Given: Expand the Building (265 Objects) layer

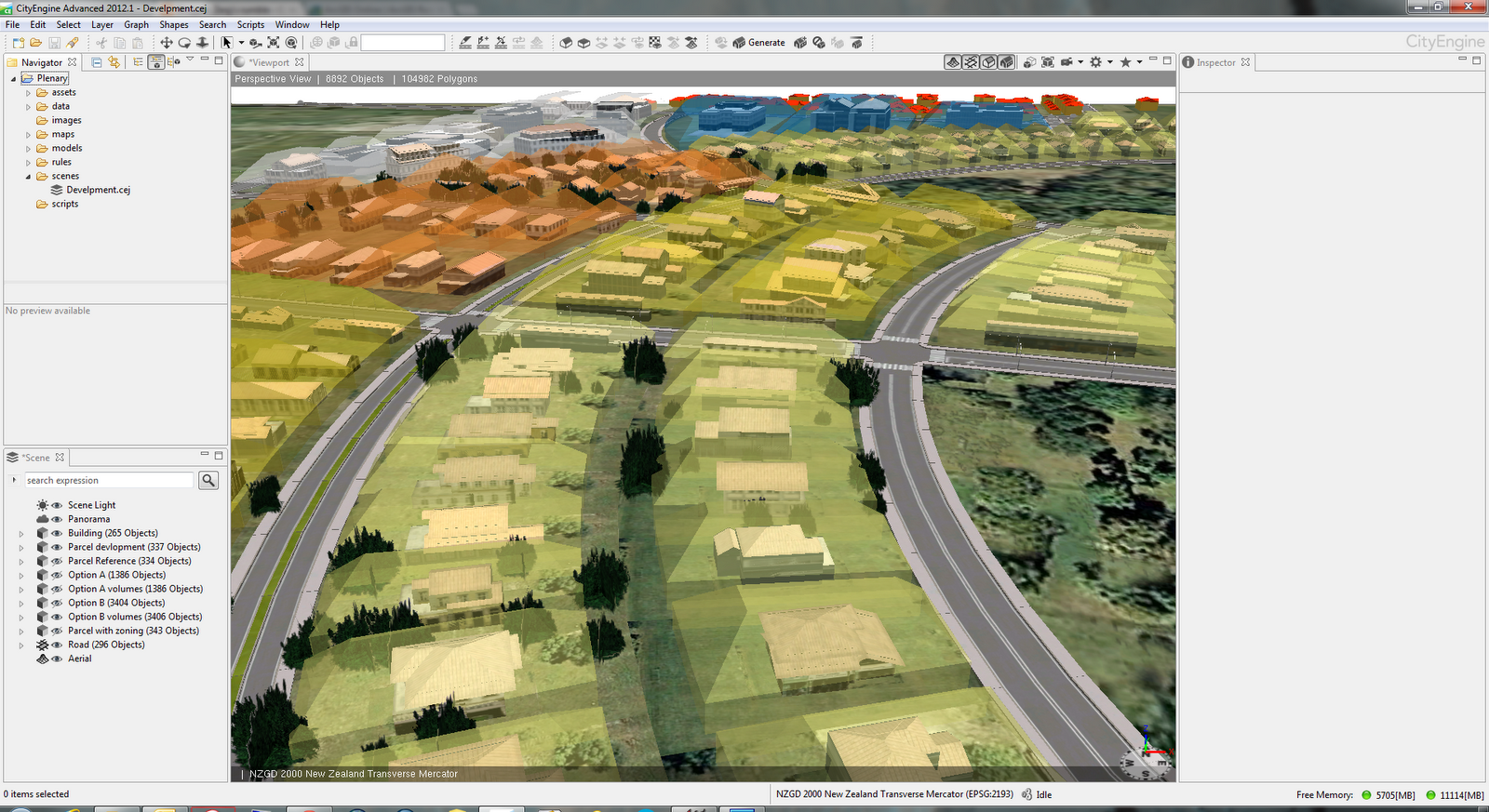Looking at the screenshot, I should [21, 534].
